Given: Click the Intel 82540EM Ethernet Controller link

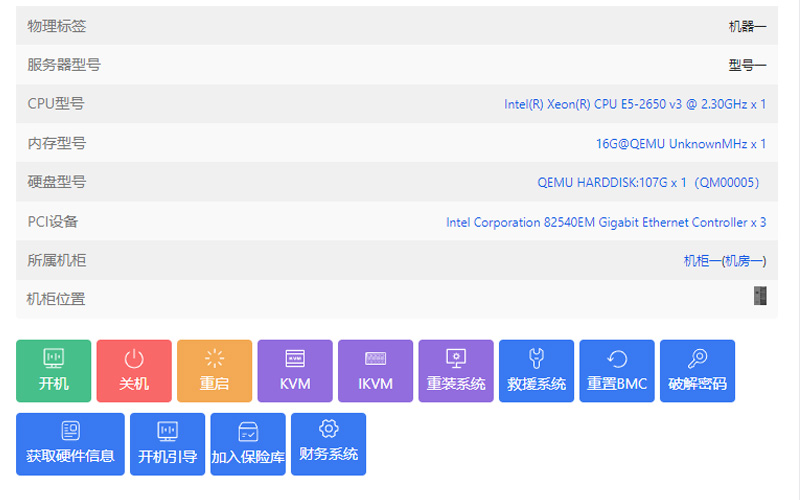Looking at the screenshot, I should tap(606, 222).
